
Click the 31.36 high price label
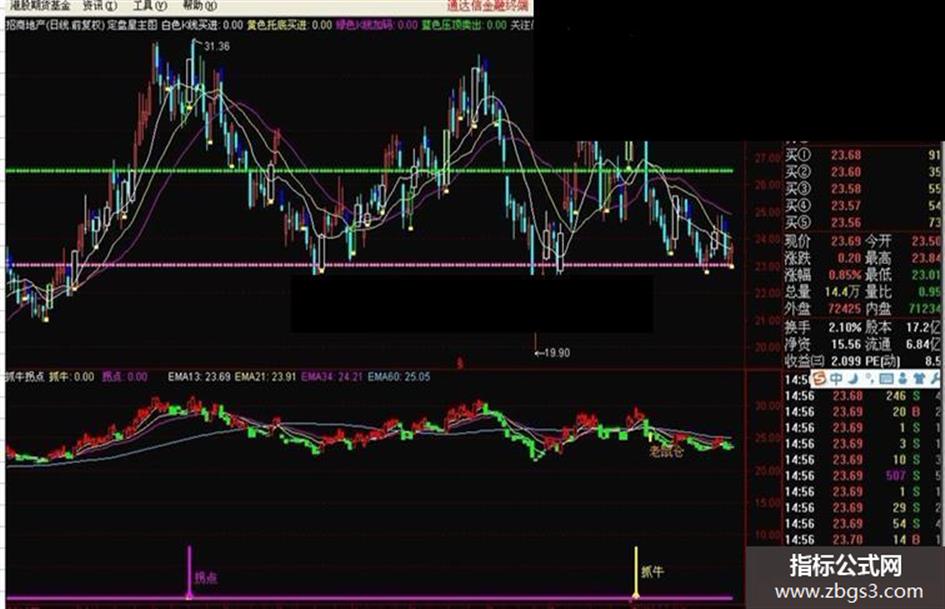(216, 46)
